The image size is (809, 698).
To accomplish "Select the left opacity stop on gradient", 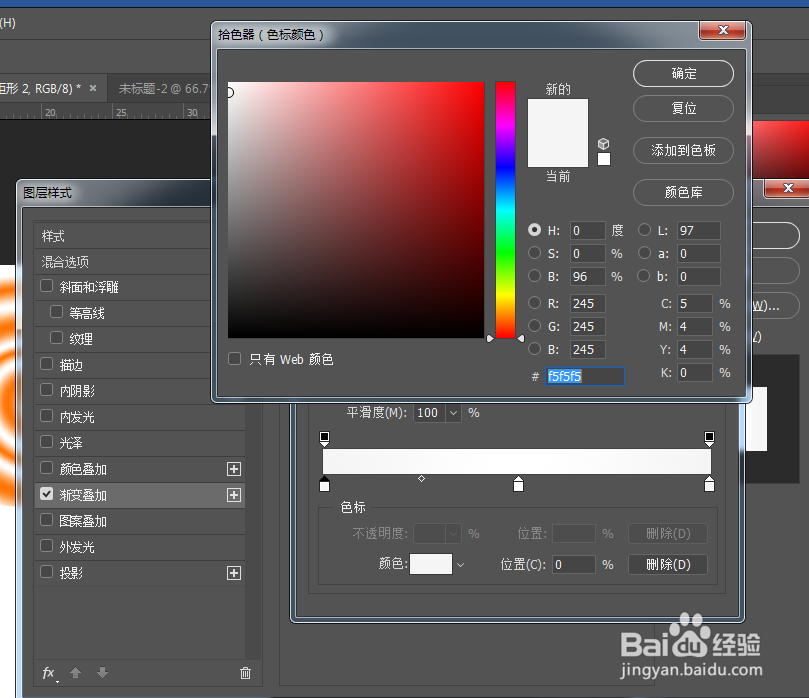I will 324,439.
